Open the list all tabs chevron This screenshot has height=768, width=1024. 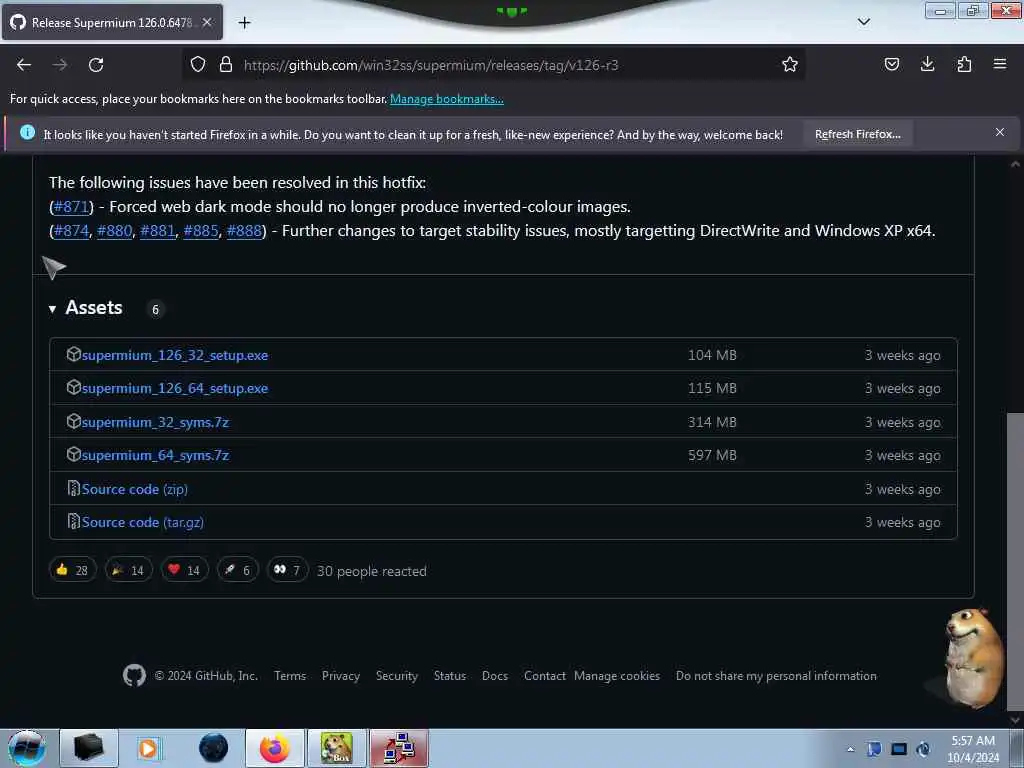pos(863,22)
